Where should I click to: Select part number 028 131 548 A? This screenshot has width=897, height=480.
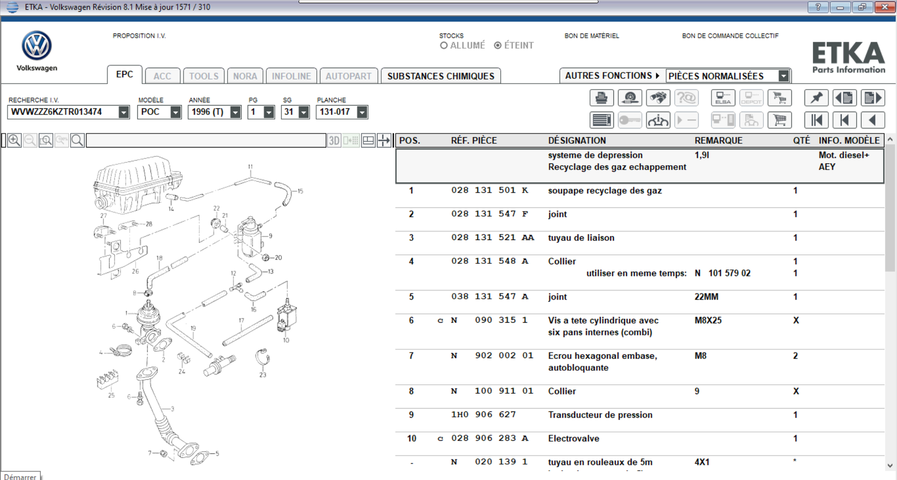coord(490,261)
